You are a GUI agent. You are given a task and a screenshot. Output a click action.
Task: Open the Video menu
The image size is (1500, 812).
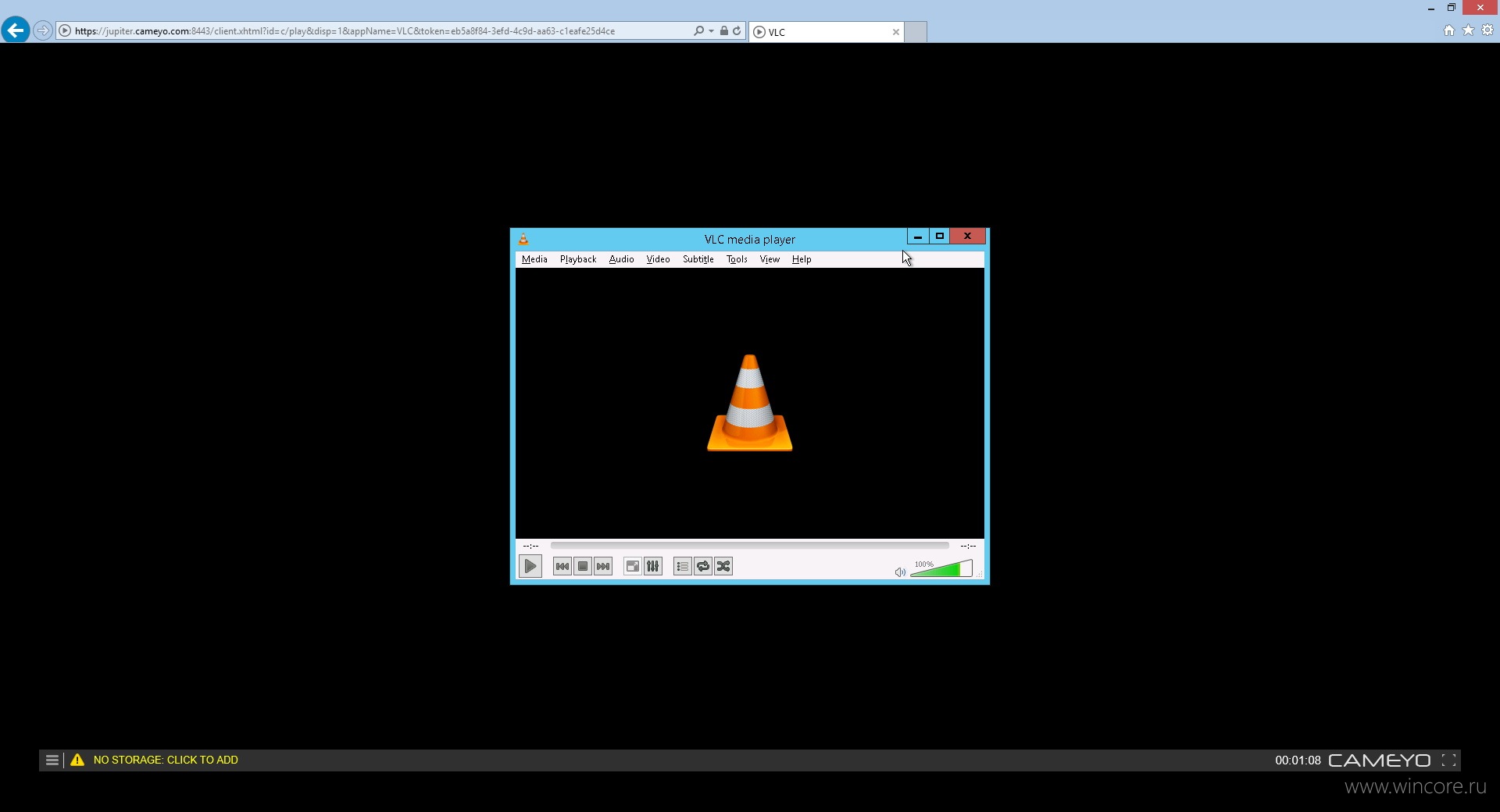(x=658, y=259)
